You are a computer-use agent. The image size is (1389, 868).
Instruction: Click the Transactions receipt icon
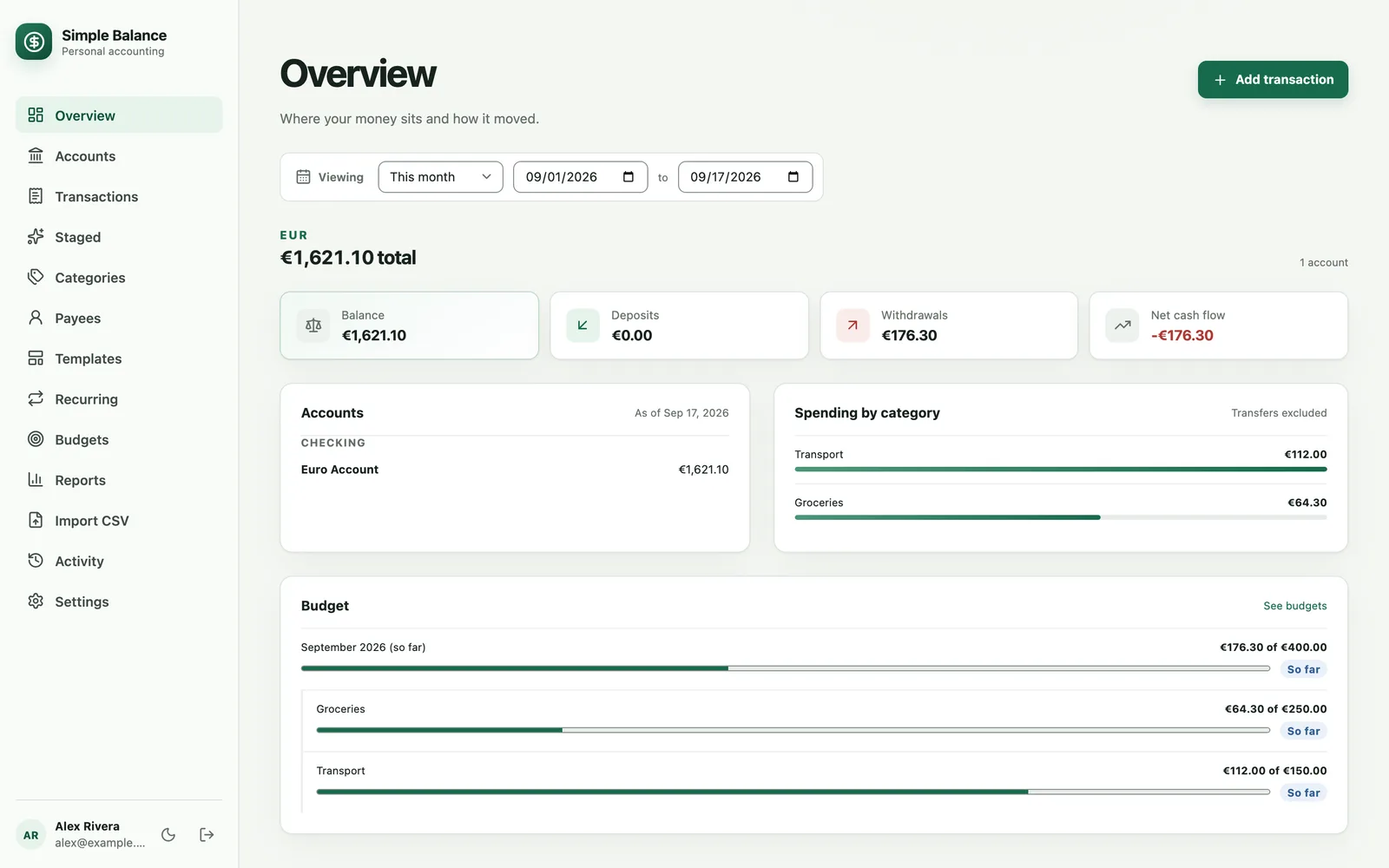click(x=36, y=196)
